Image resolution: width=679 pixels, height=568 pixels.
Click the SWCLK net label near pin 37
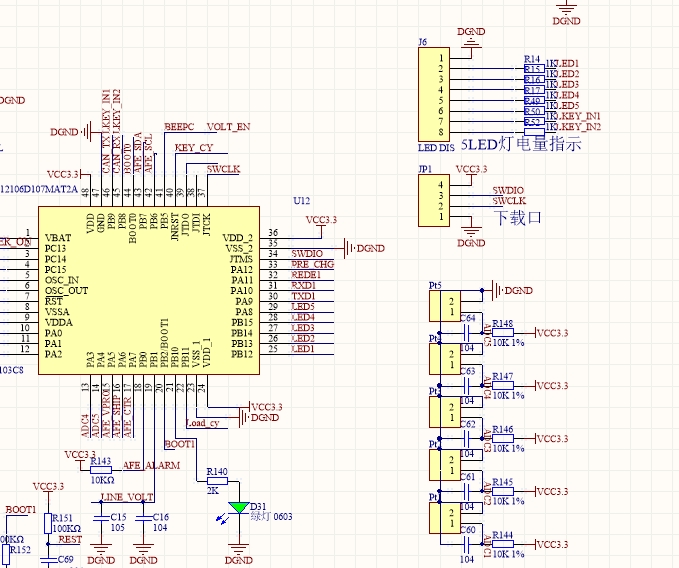(x=223, y=169)
